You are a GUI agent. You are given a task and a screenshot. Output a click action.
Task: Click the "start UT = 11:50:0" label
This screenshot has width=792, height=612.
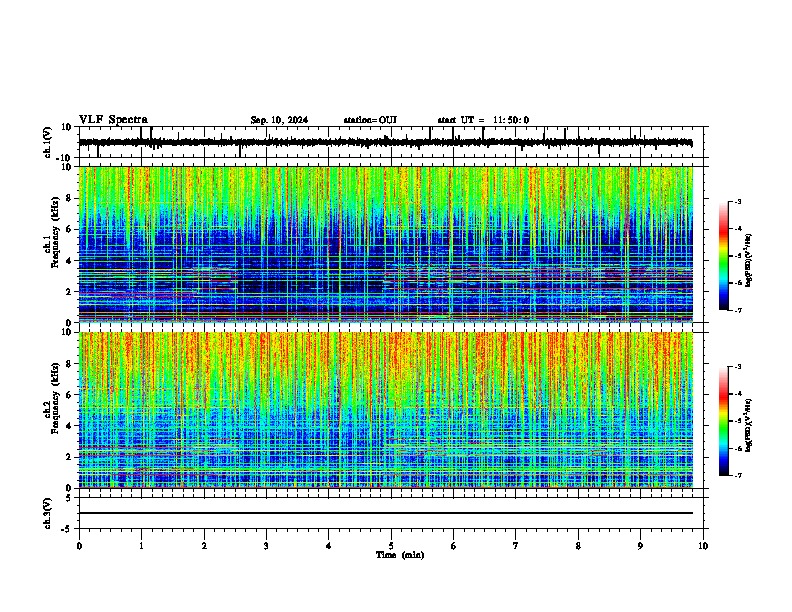point(483,120)
